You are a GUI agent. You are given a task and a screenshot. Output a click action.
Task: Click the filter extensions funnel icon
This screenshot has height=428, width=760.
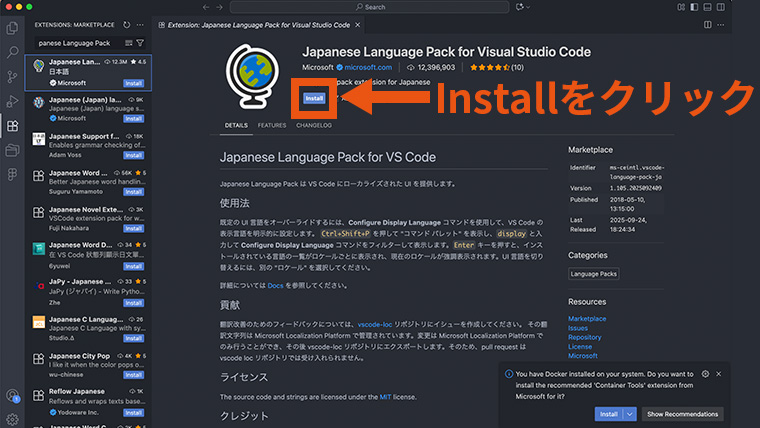pos(140,43)
